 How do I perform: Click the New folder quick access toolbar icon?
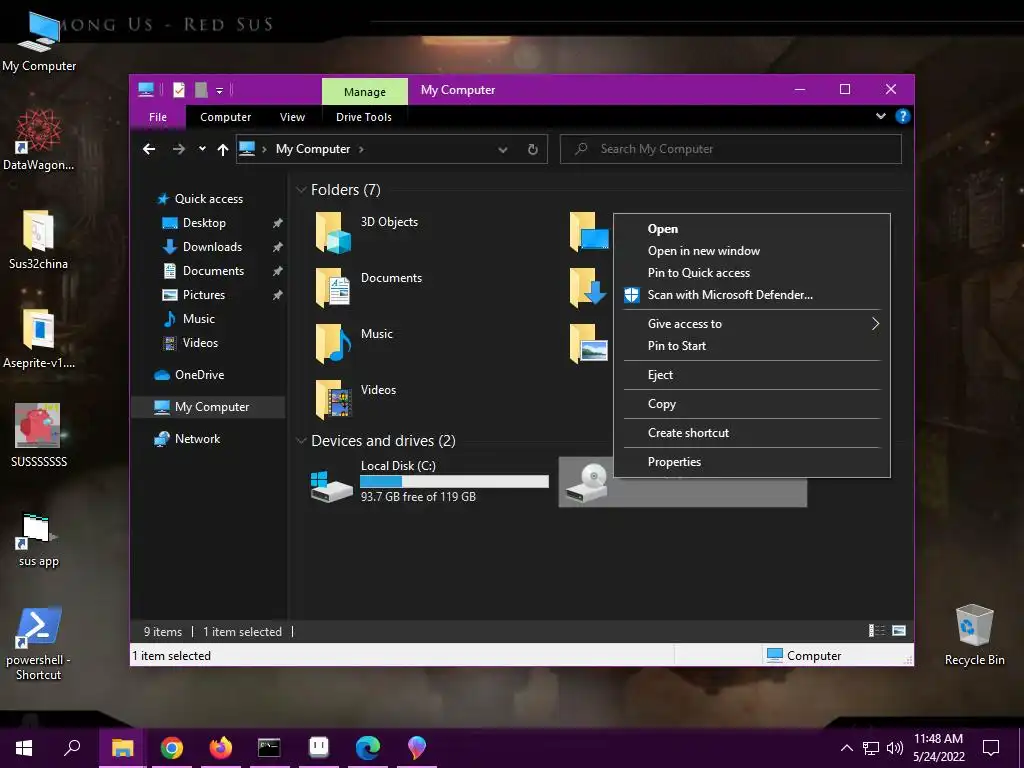click(x=201, y=90)
